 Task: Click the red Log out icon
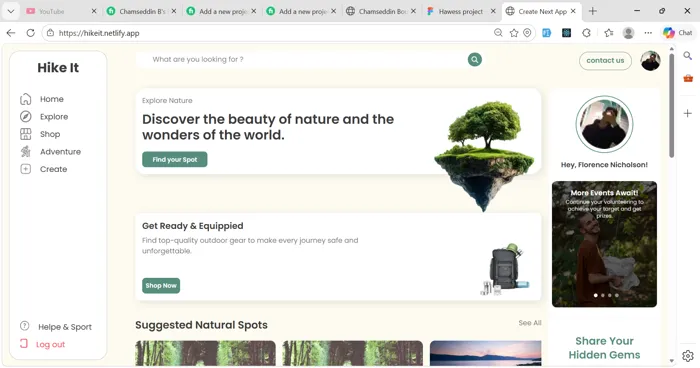coord(24,344)
